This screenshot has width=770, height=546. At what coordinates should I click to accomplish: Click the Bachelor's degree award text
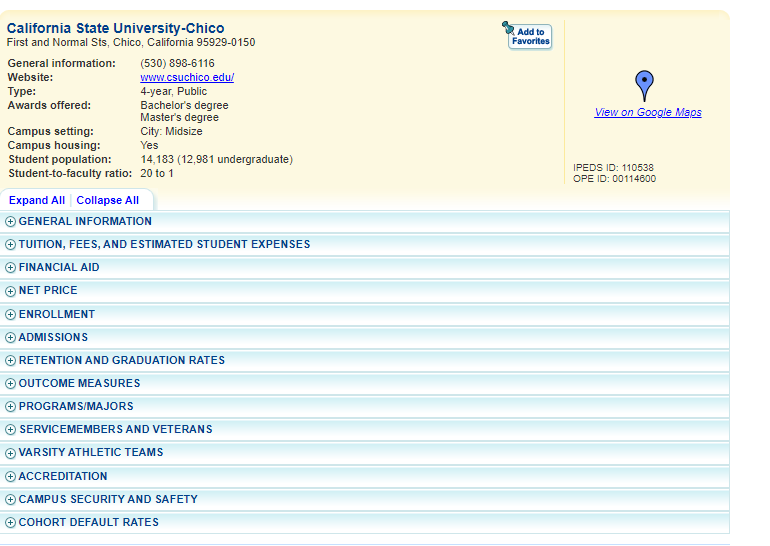[x=184, y=105]
